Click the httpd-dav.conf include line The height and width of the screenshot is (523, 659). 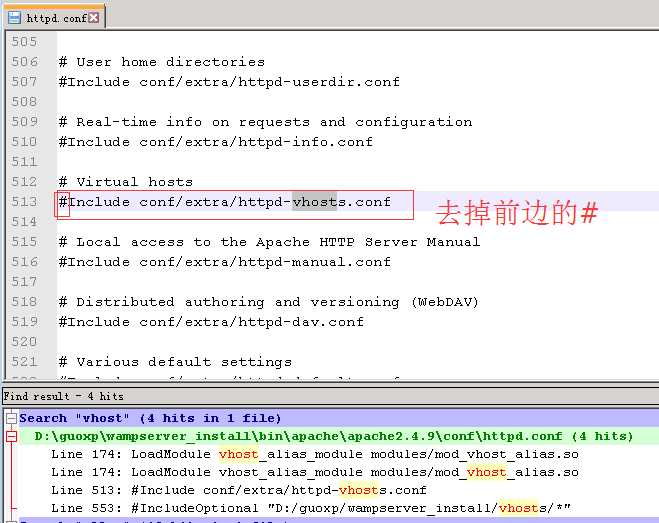[211, 322]
